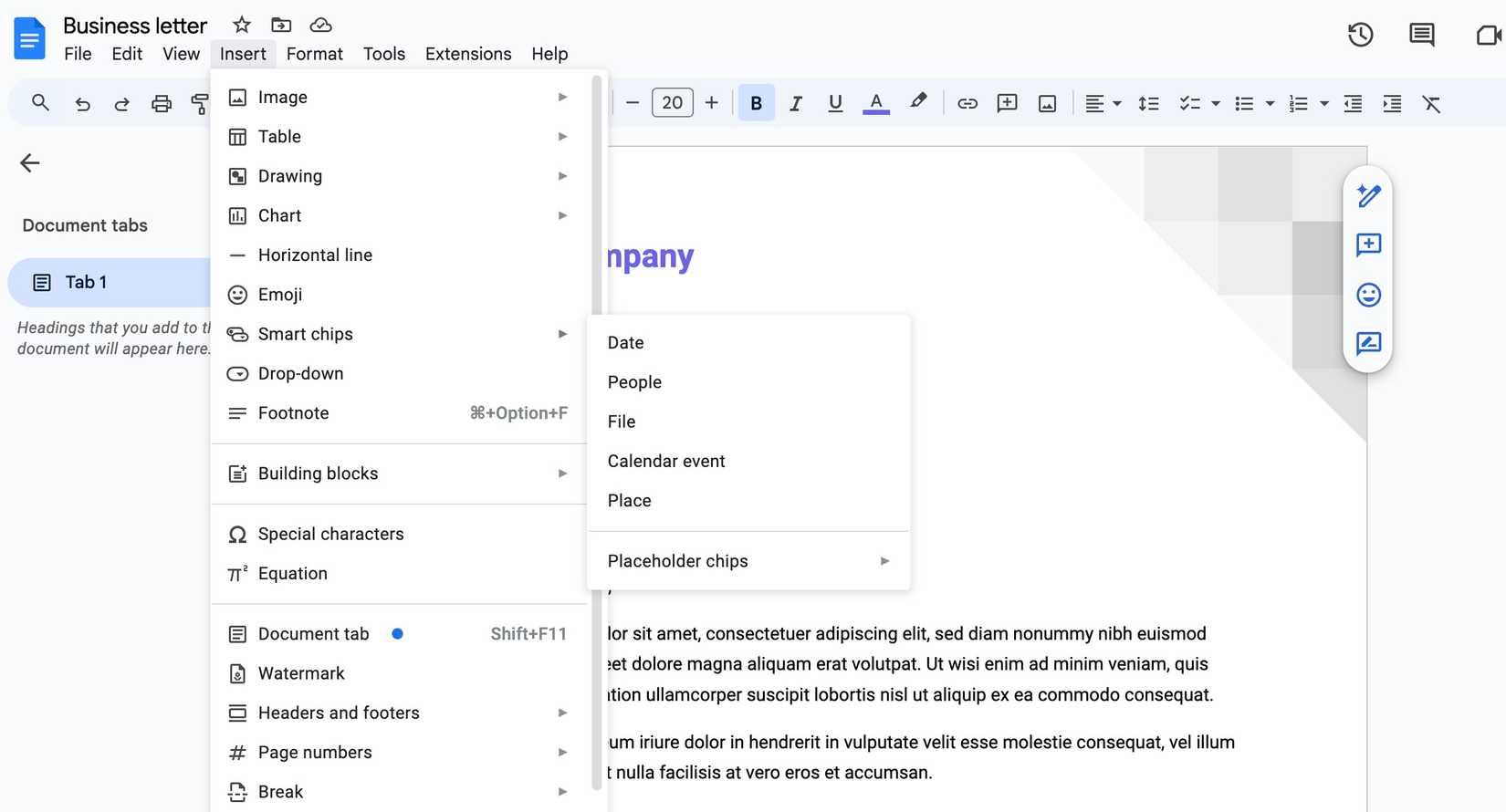
Task: Click the insert link icon
Action: (x=967, y=103)
